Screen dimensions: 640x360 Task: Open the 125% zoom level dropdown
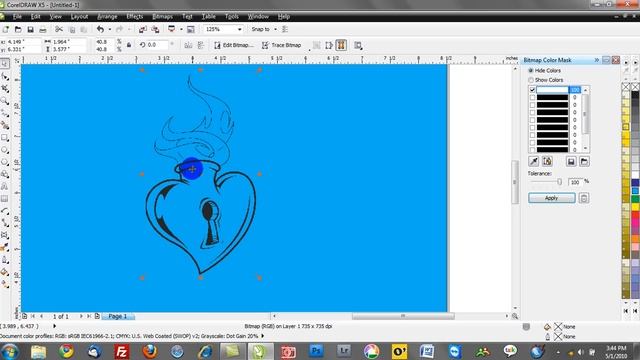point(240,29)
